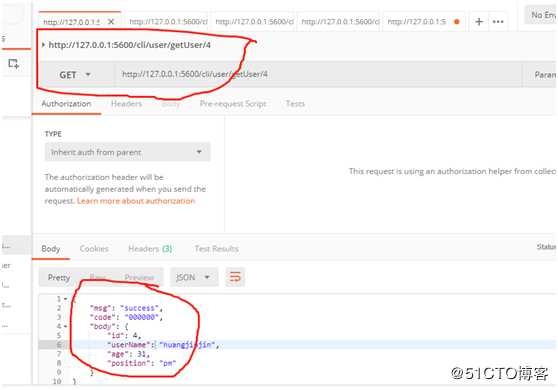
Task: Select the response Cookies tab
Action: 94,249
